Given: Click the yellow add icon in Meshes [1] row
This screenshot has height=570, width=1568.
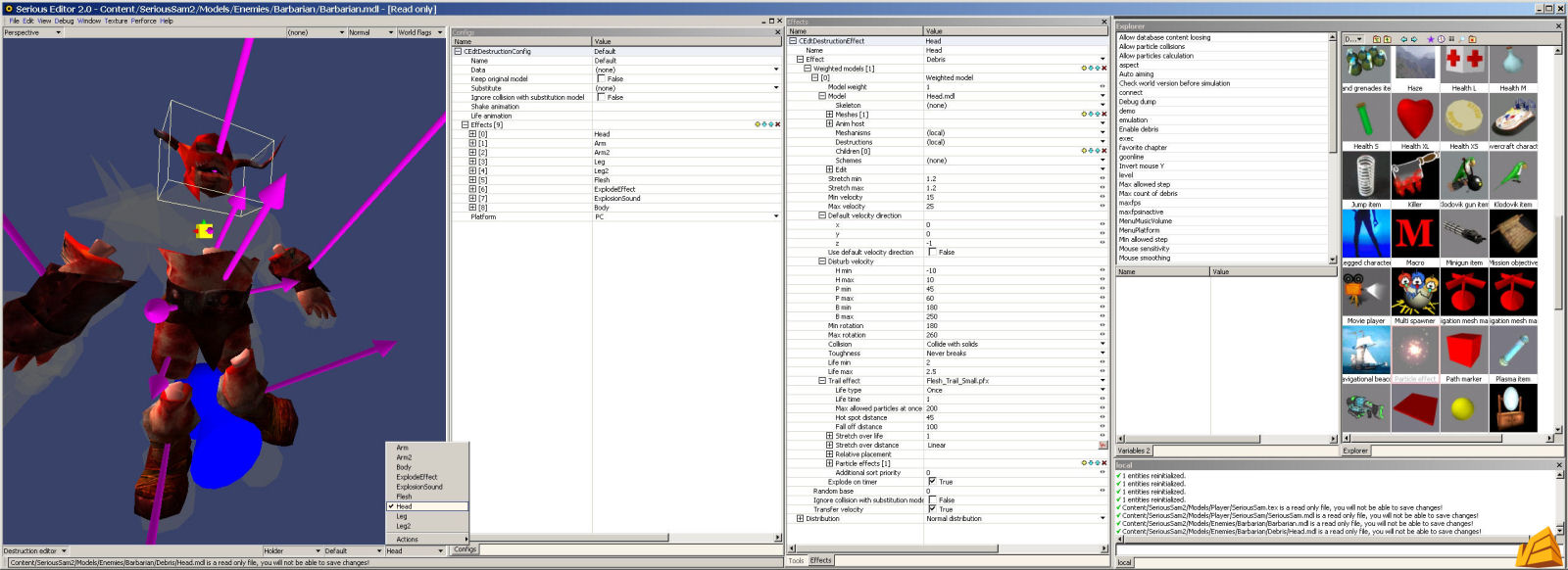Looking at the screenshot, I should 1084,115.
